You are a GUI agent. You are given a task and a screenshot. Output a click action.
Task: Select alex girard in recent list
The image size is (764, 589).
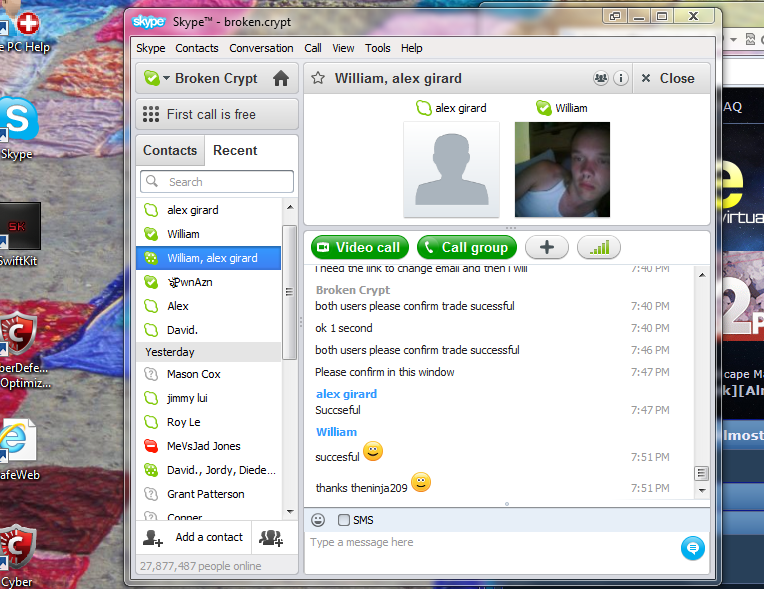[x=209, y=210]
